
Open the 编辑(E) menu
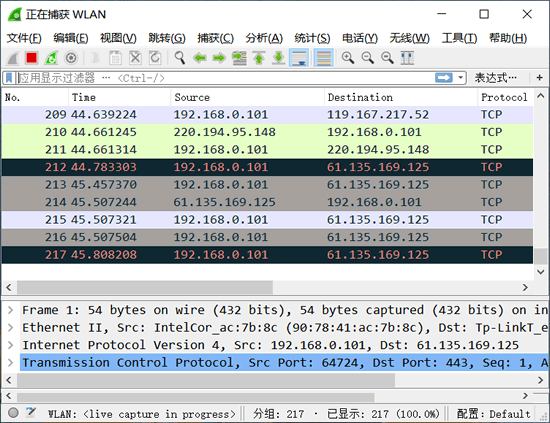pos(71,38)
